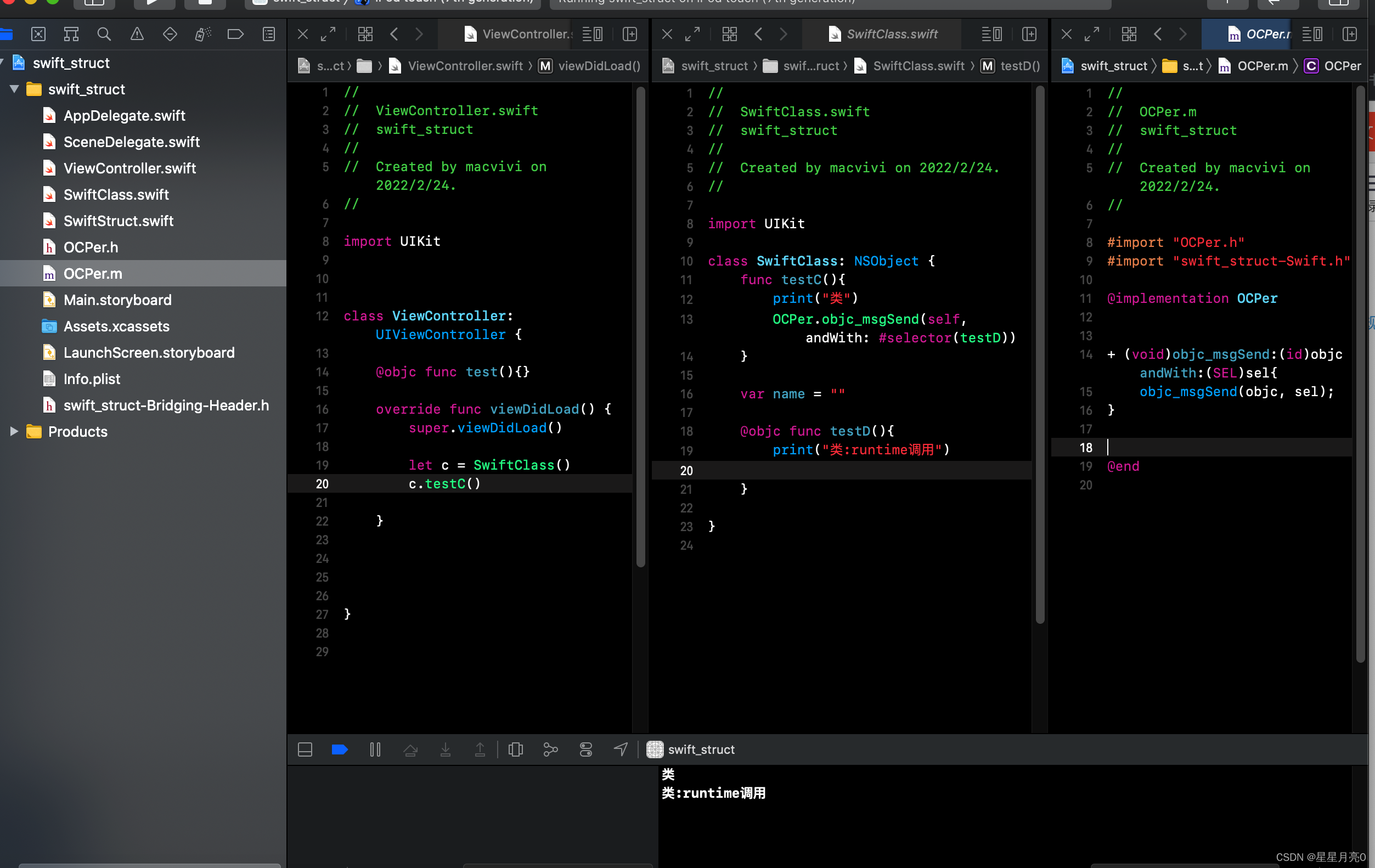1375x868 pixels.
Task: Close the SwiftClass.swift editor pane
Action: (x=667, y=34)
